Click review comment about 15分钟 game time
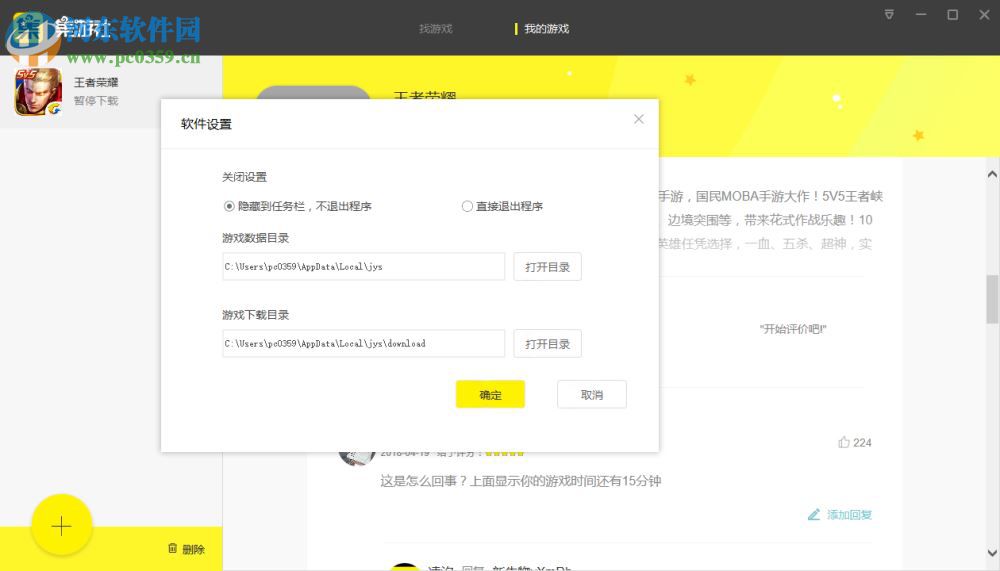 click(x=520, y=480)
